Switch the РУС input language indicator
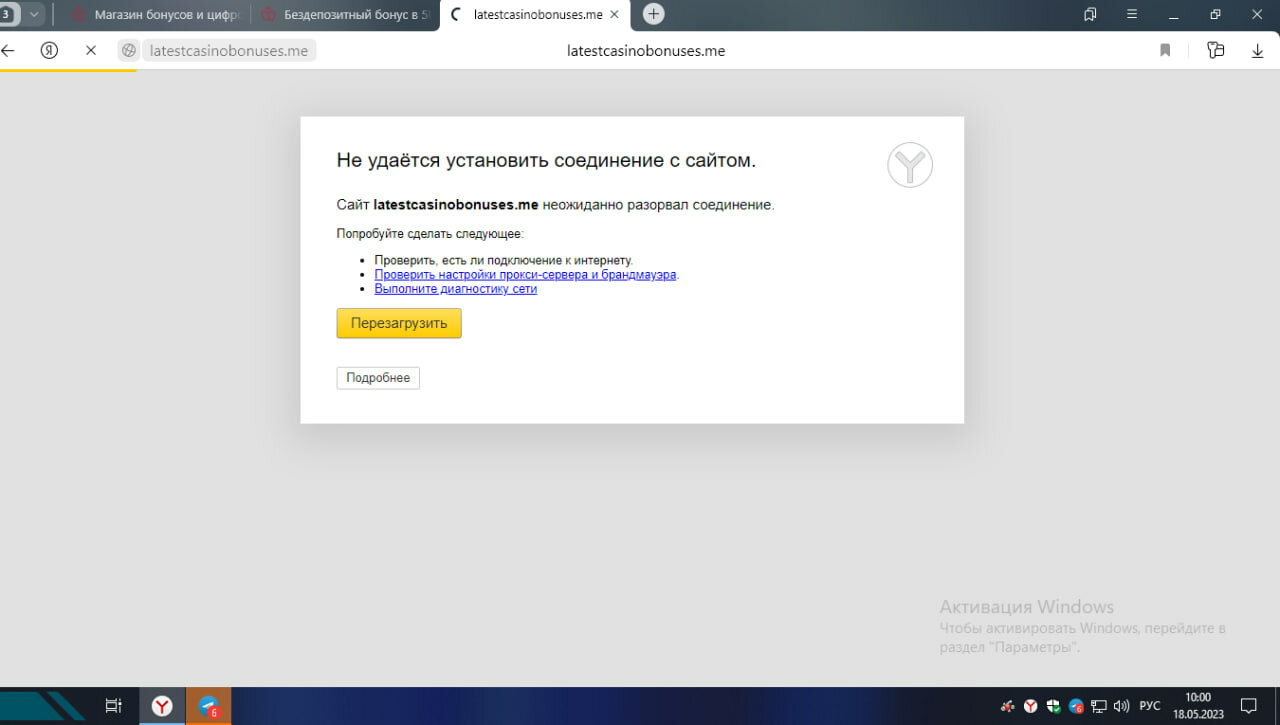The height and width of the screenshot is (725, 1280). tap(1150, 706)
